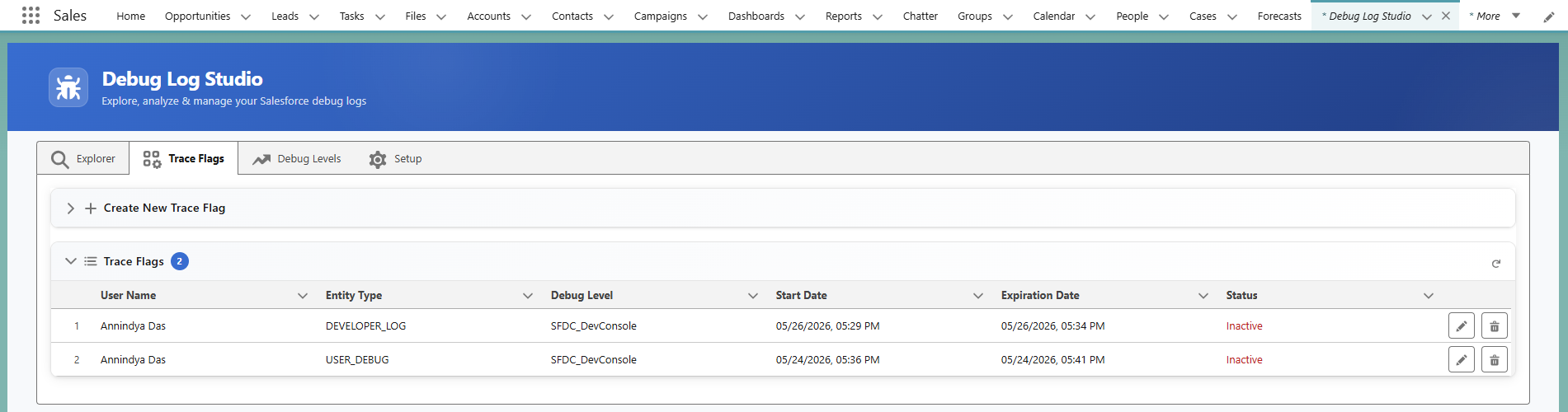Click the list icon beside Trace Flags heading
1568x412 pixels.
click(91, 261)
